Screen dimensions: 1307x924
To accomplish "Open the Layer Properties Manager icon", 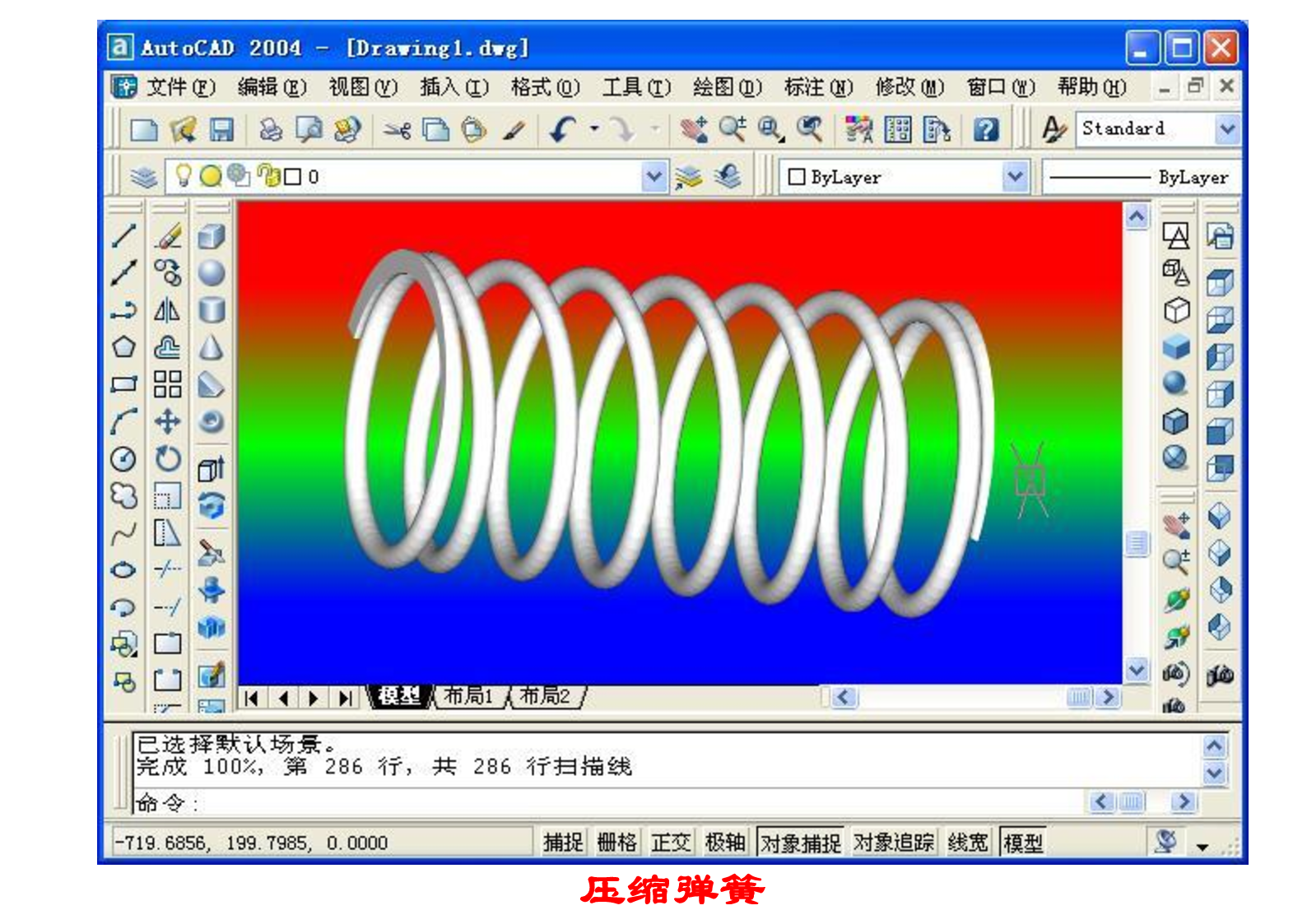I will [x=143, y=177].
